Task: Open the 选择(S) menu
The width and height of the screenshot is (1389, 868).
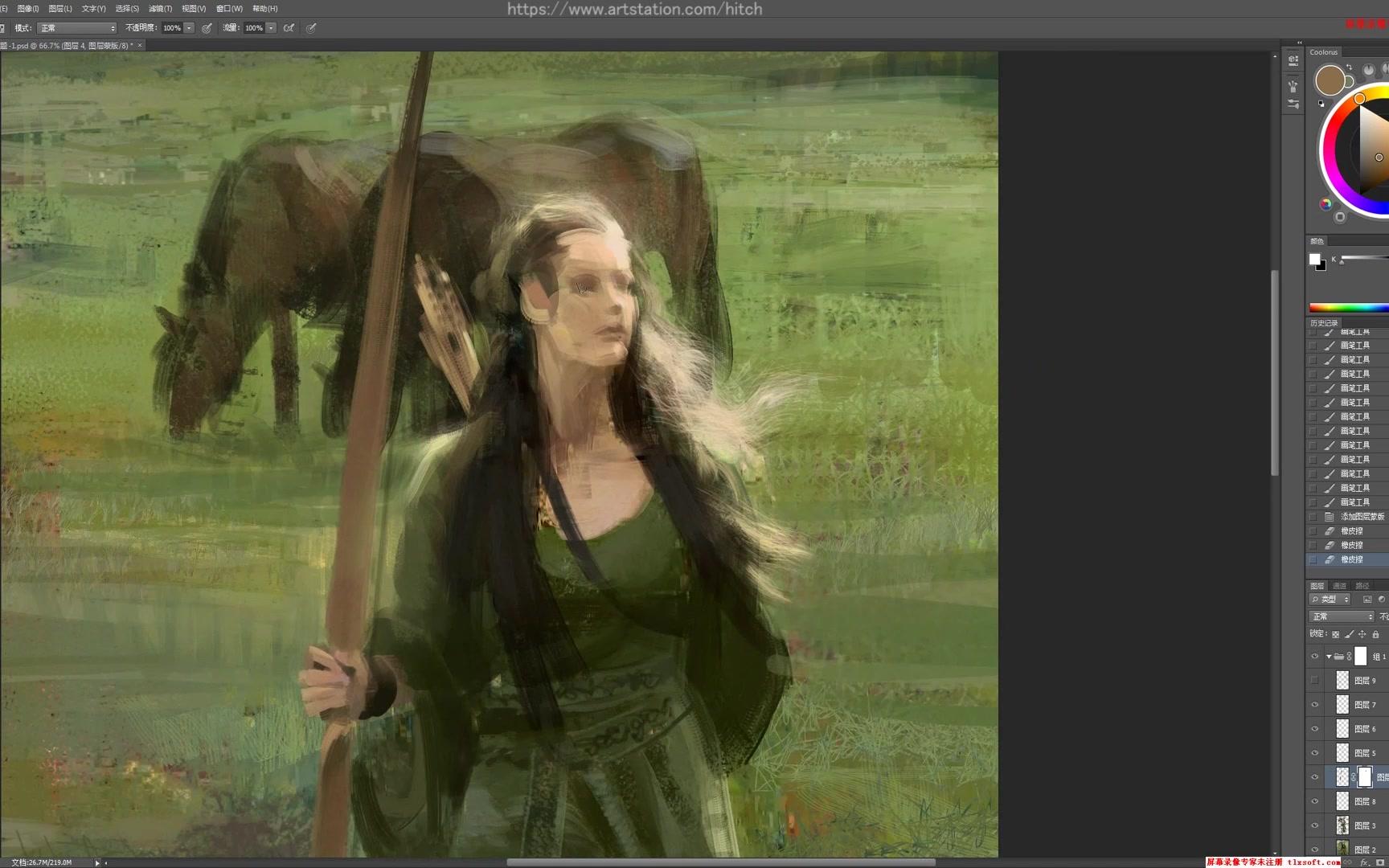Action: 127,9
